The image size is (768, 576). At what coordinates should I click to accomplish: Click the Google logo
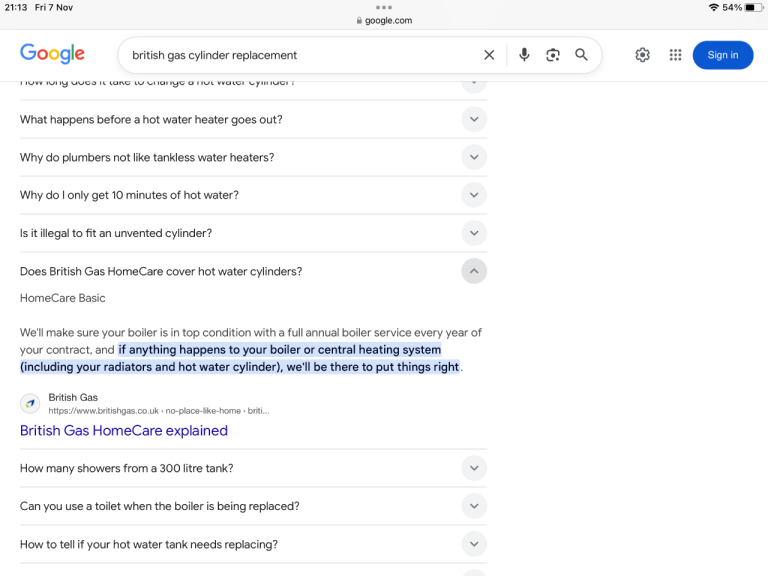pos(52,54)
